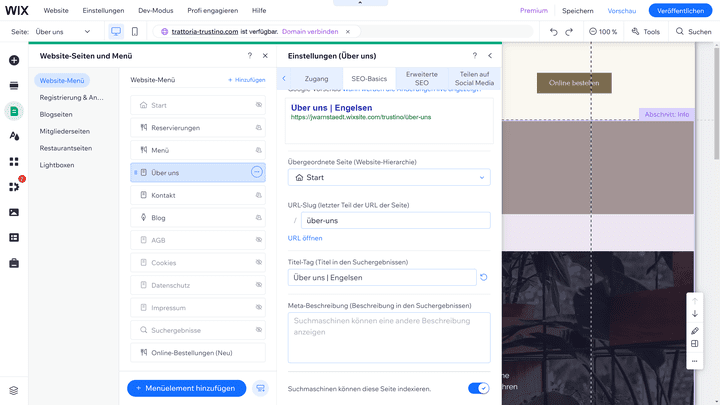The image size is (720, 405).
Task: Open the Dev-Modus menu
Action: tap(155, 10)
